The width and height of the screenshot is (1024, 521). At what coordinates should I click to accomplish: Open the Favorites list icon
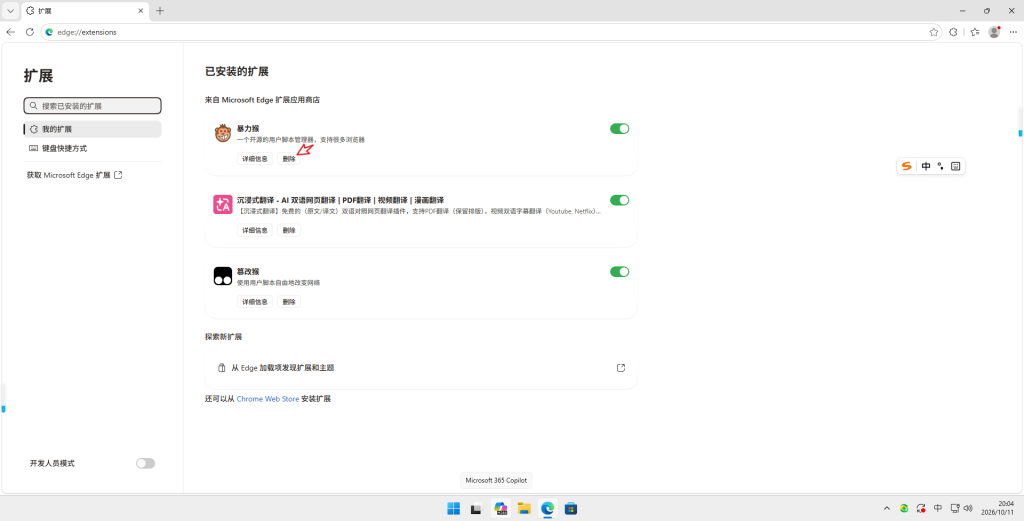(x=975, y=32)
